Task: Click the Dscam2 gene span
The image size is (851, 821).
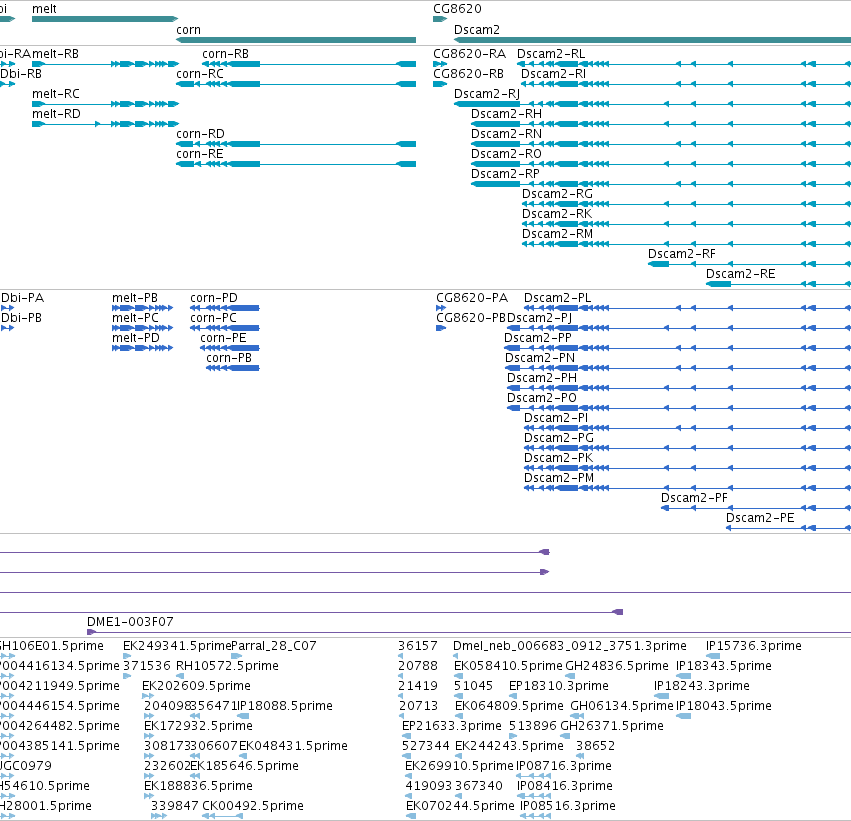Action: point(652,40)
